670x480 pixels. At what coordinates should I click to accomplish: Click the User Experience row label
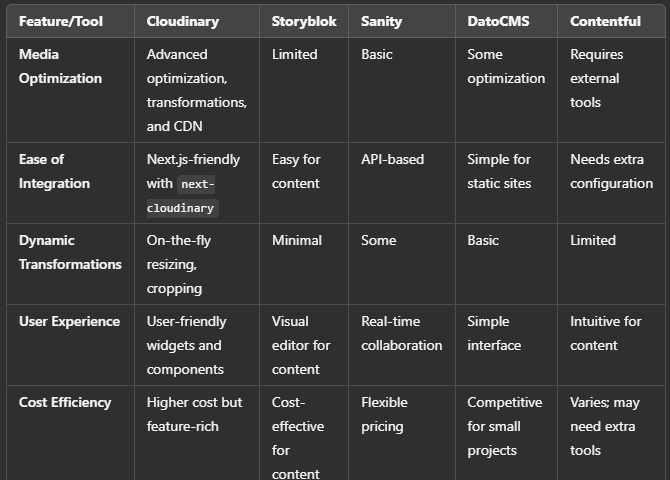coord(69,321)
